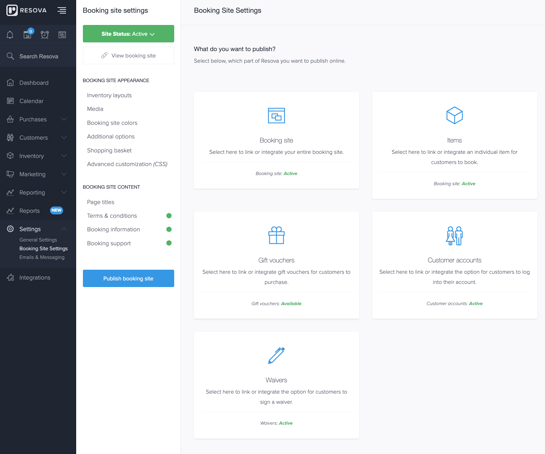This screenshot has height=454, width=545.
Task: Open Booking support link
Action: (x=109, y=243)
